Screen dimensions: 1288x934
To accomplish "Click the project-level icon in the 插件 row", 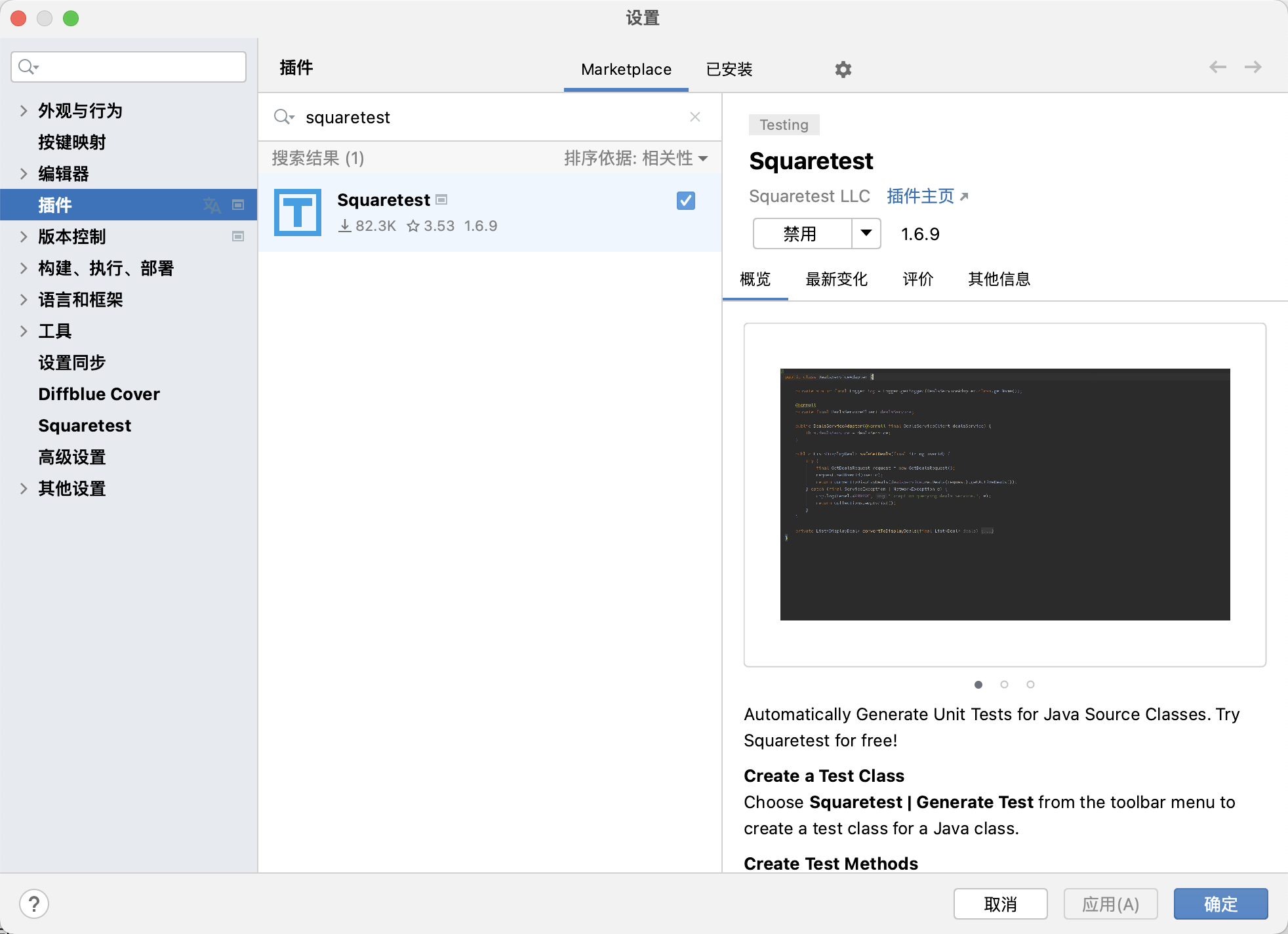I will [238, 205].
